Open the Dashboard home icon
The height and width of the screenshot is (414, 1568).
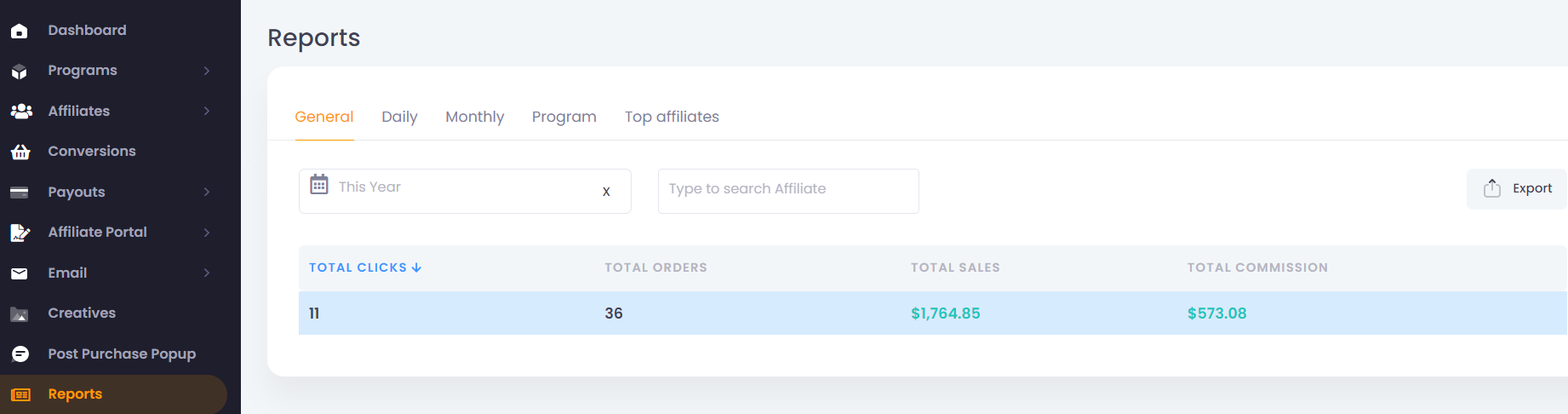pos(20,32)
